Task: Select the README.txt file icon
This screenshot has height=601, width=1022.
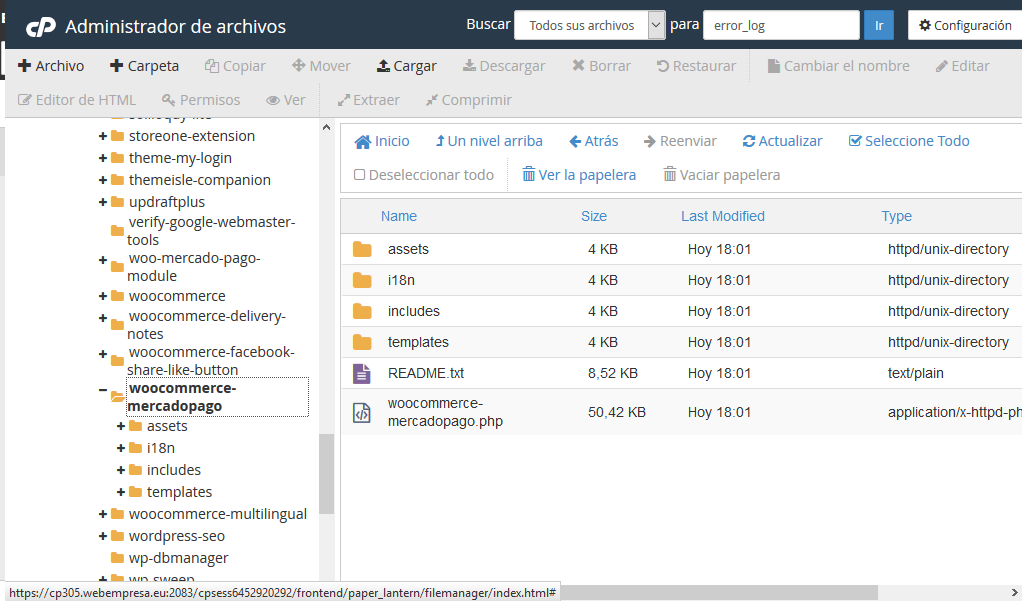Action: (362, 374)
